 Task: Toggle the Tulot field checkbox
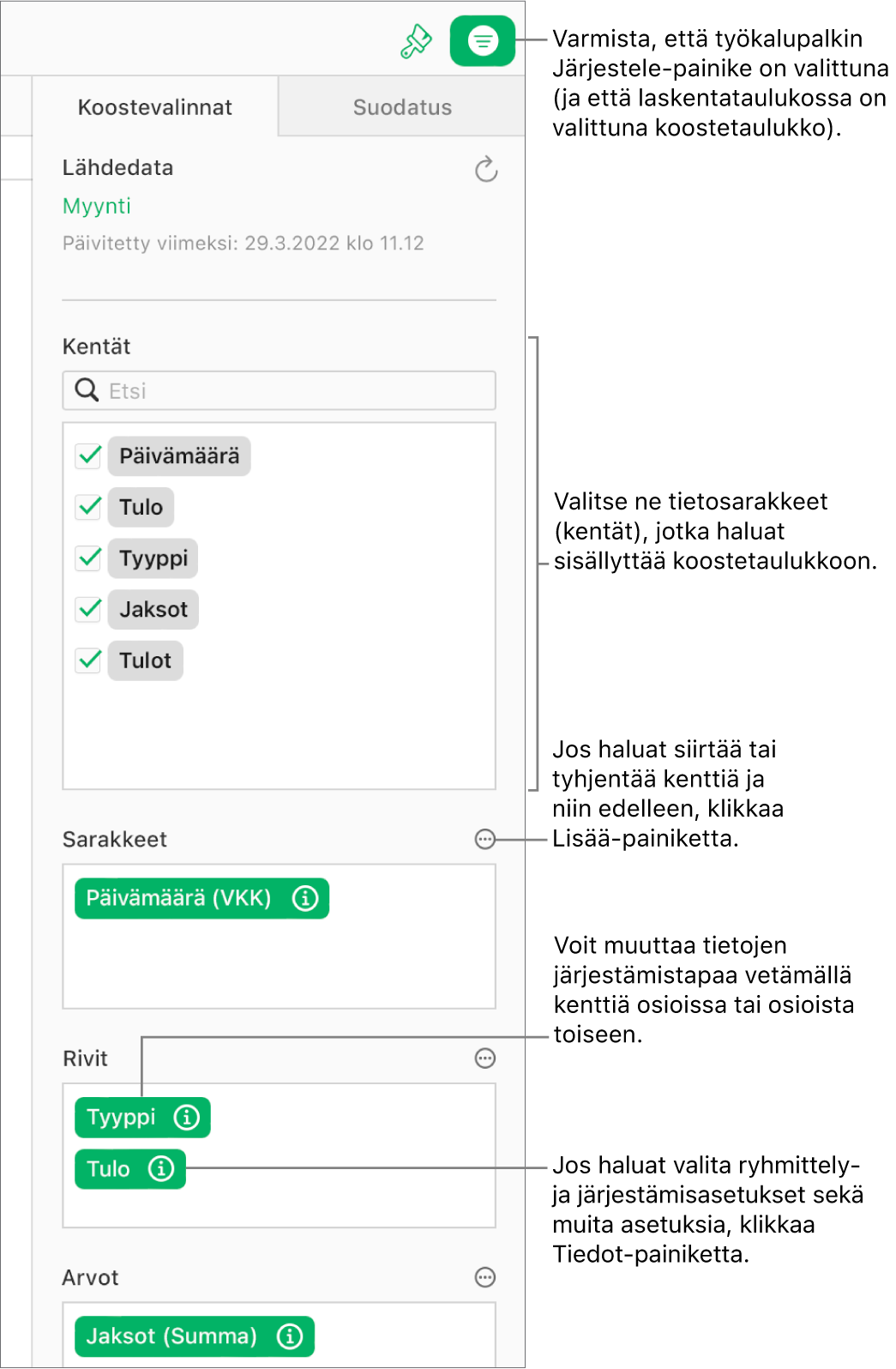click(89, 660)
